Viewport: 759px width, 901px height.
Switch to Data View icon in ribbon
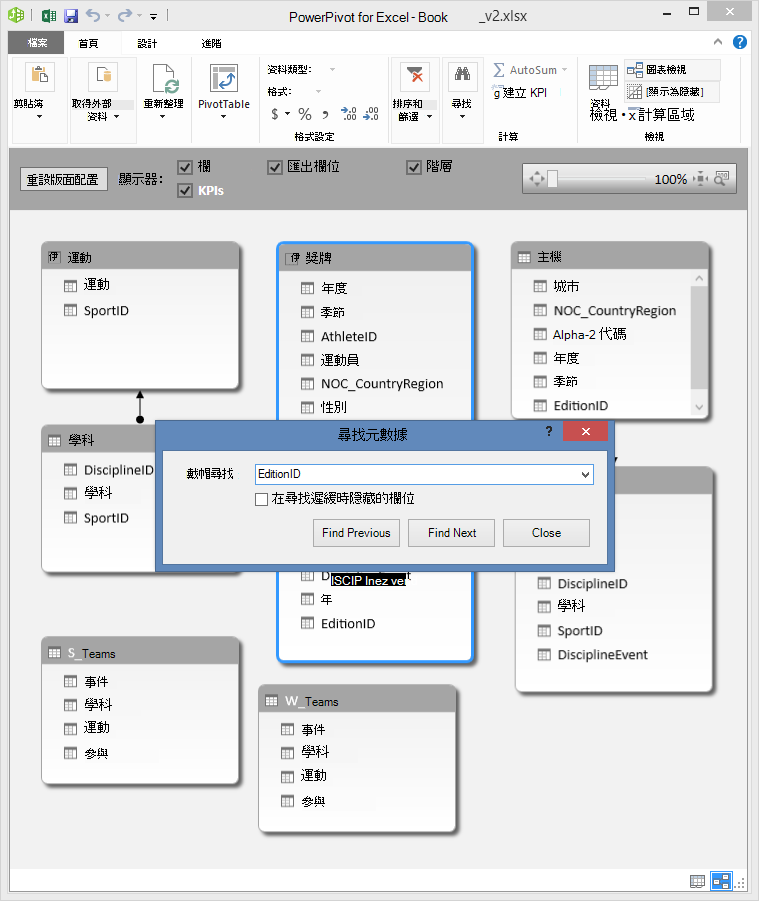click(x=603, y=78)
